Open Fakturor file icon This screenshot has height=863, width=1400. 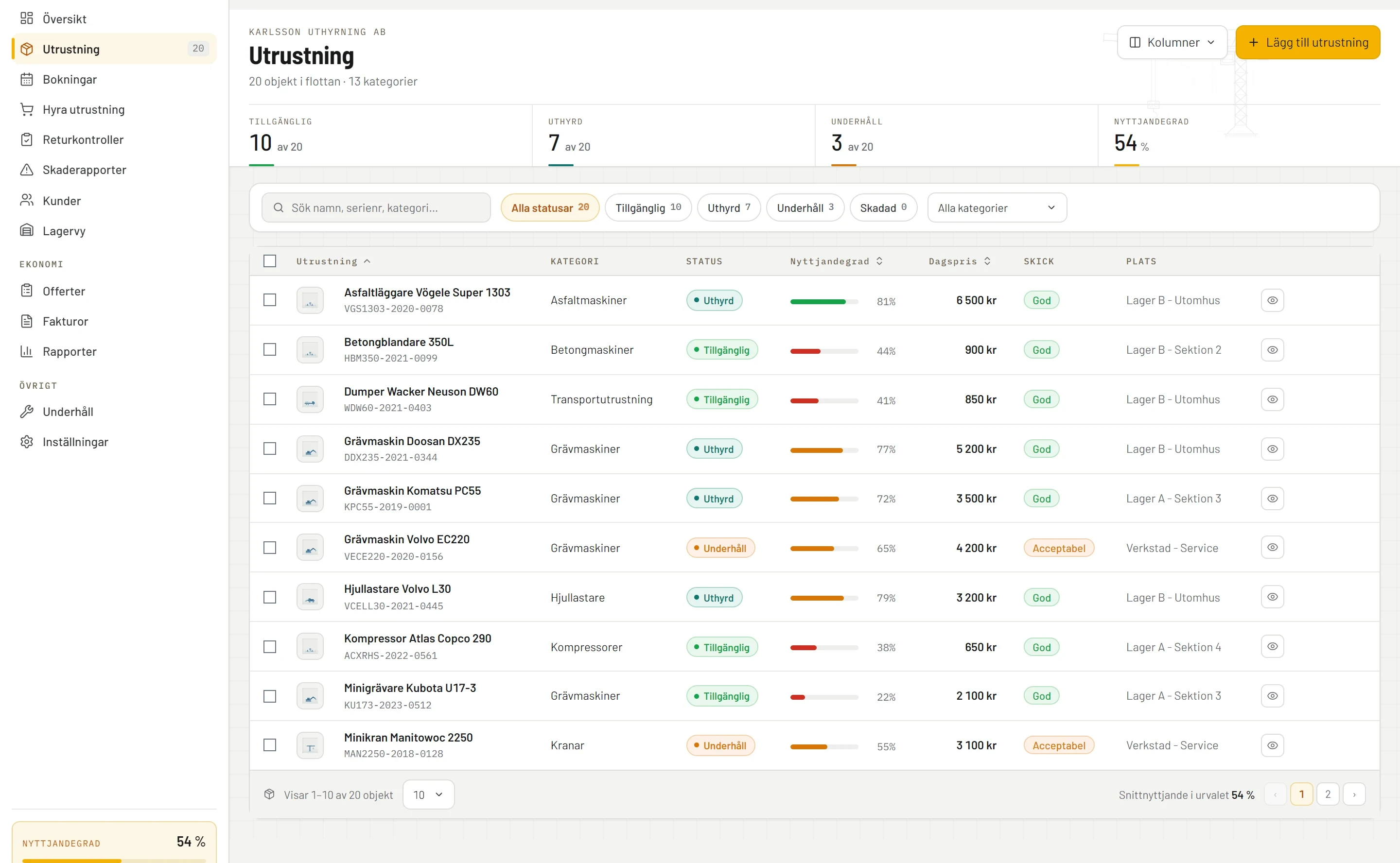click(27, 321)
